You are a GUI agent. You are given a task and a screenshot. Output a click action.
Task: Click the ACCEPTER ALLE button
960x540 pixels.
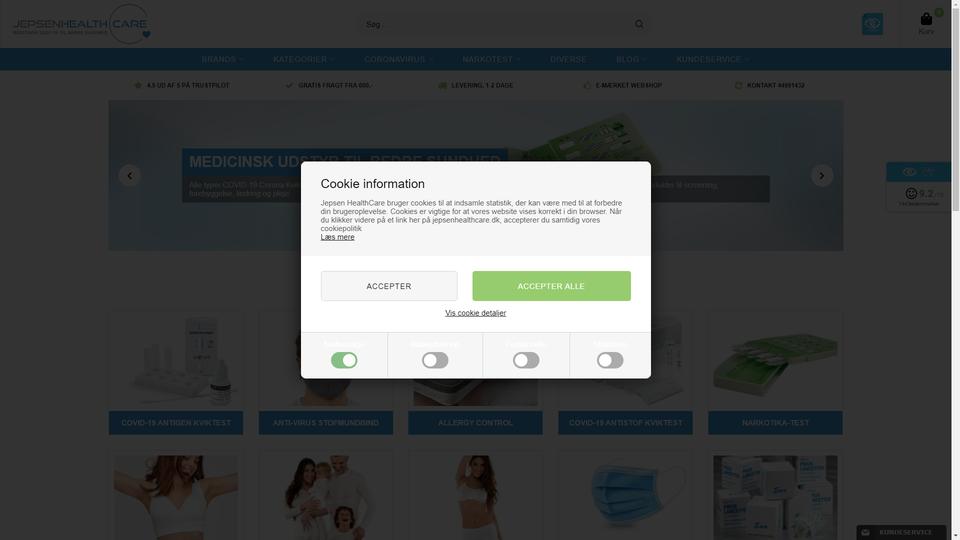551,286
